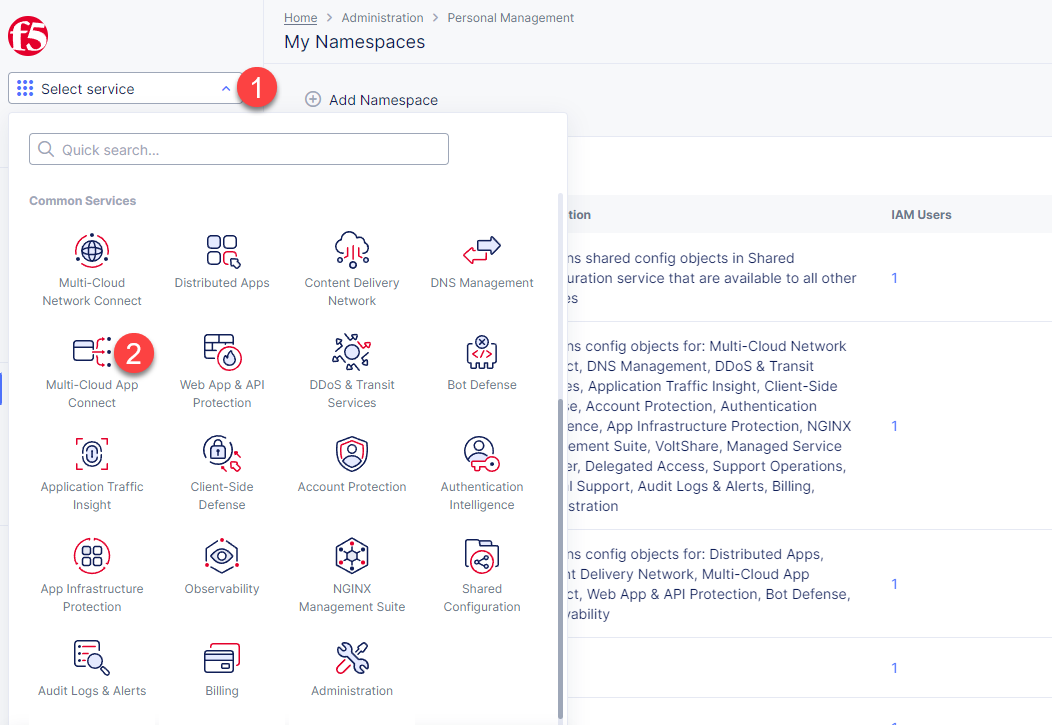Image resolution: width=1052 pixels, height=725 pixels.
Task: Open Audit Logs & Alerts
Action: (92, 669)
